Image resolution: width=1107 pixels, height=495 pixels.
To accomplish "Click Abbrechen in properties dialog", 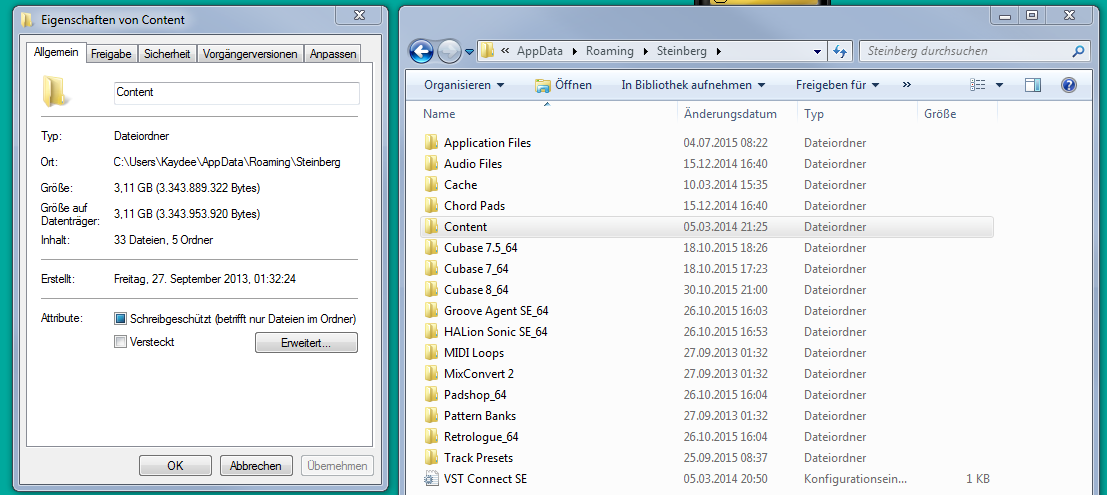I will [x=256, y=465].
